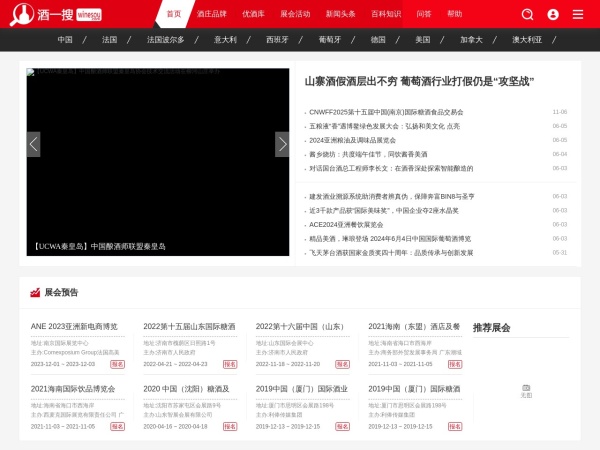Click 报名 for 2019中国（厦门）国际糖酒
Screen dimensions: 600x450
455,426
